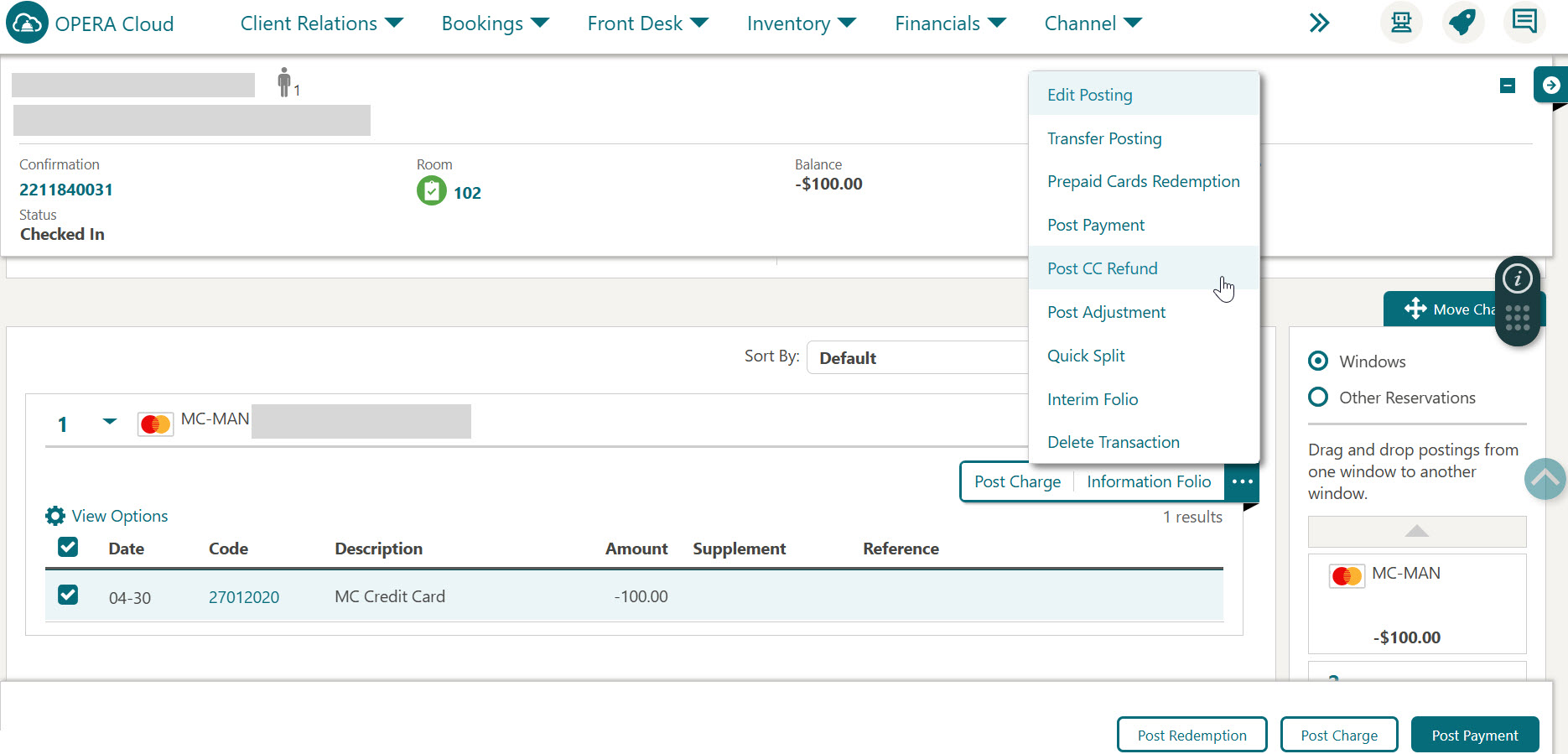This screenshot has height=754, width=1568.
Task: Click the dots grid handle icon
Action: (x=1518, y=318)
